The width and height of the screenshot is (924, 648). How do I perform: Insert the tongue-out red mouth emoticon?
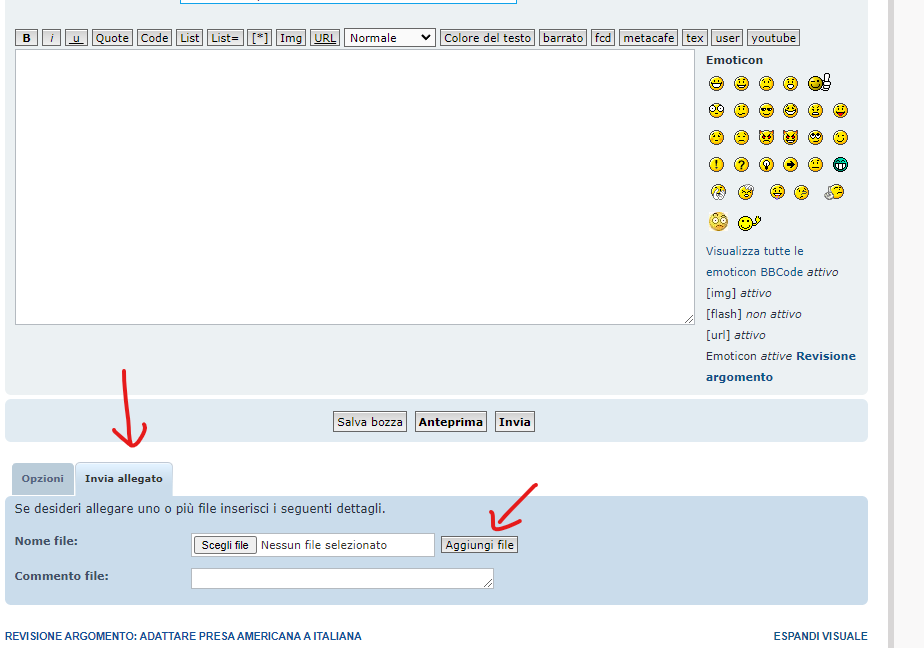840,110
